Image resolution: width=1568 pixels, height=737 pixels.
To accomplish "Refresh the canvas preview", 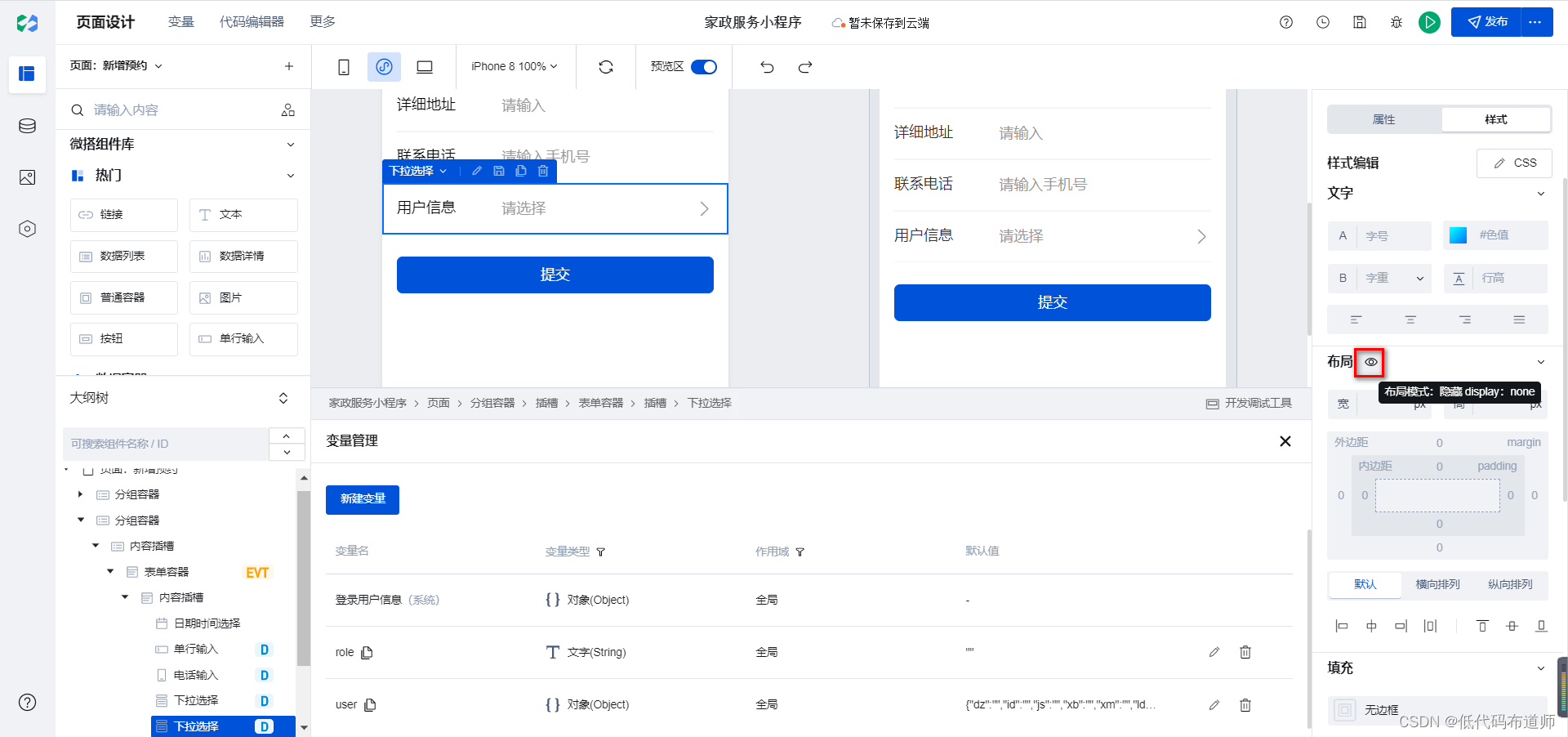I will (606, 67).
